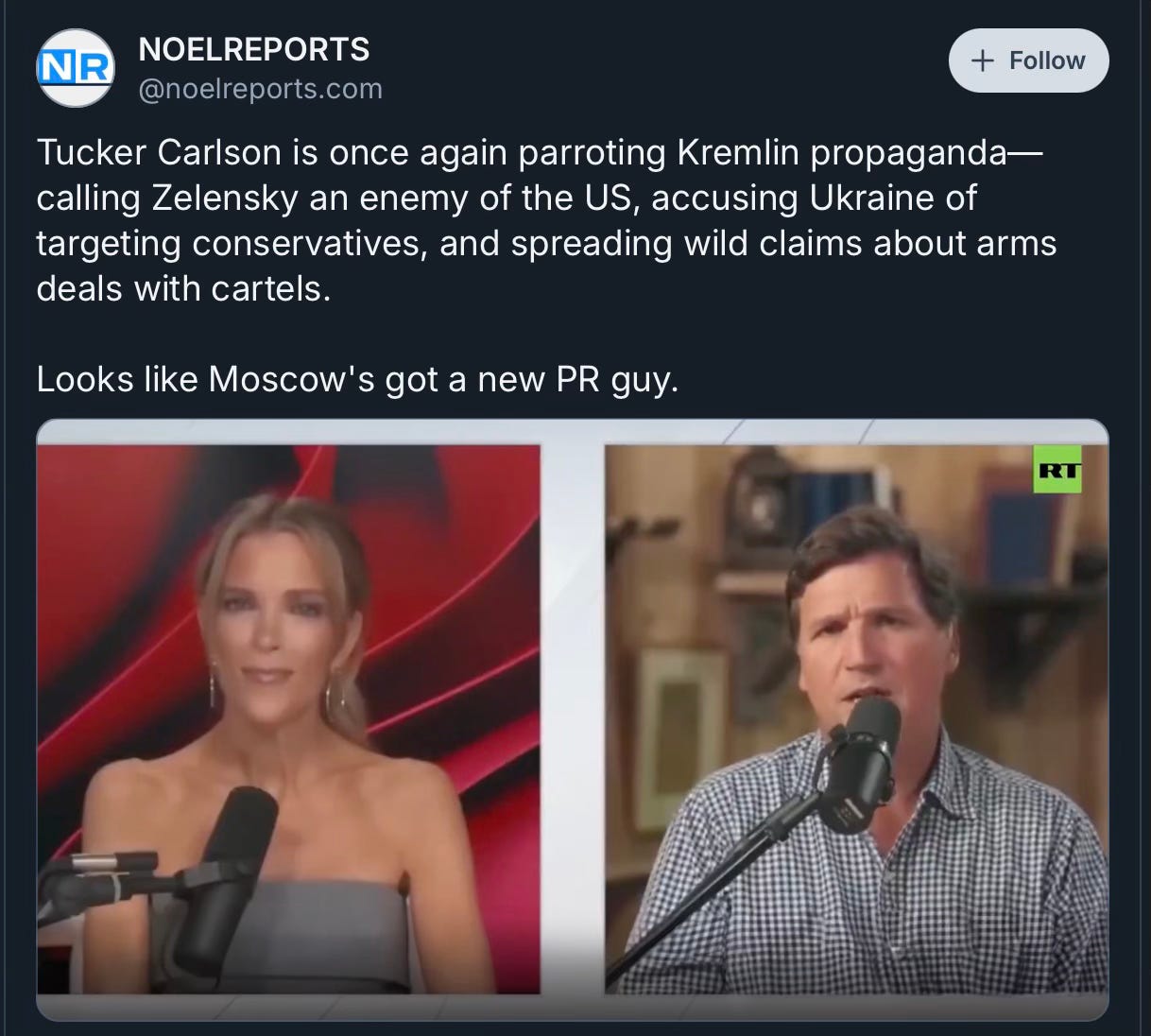Image resolution: width=1151 pixels, height=1036 pixels.
Task: Click the line "Looks like Moscow's got a new PR guy"
Action: pyautogui.click(x=357, y=379)
